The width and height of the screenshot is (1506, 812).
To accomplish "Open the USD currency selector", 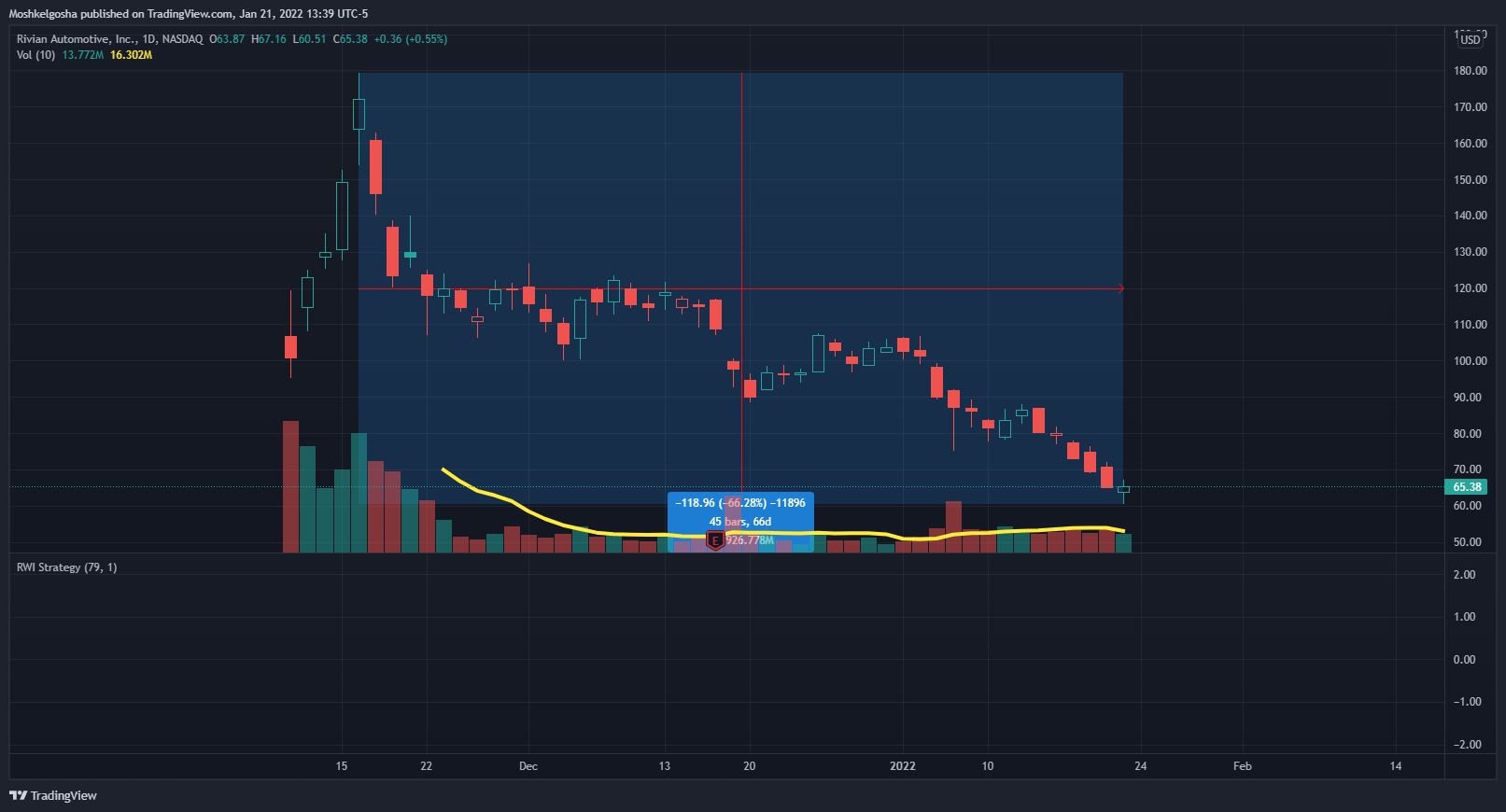I will [x=1471, y=39].
